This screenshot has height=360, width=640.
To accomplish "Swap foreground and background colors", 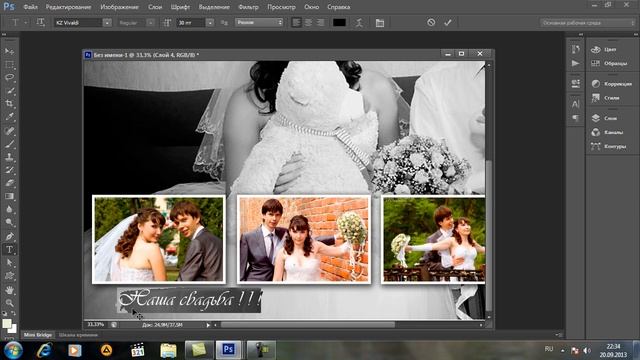I will (x=13, y=314).
